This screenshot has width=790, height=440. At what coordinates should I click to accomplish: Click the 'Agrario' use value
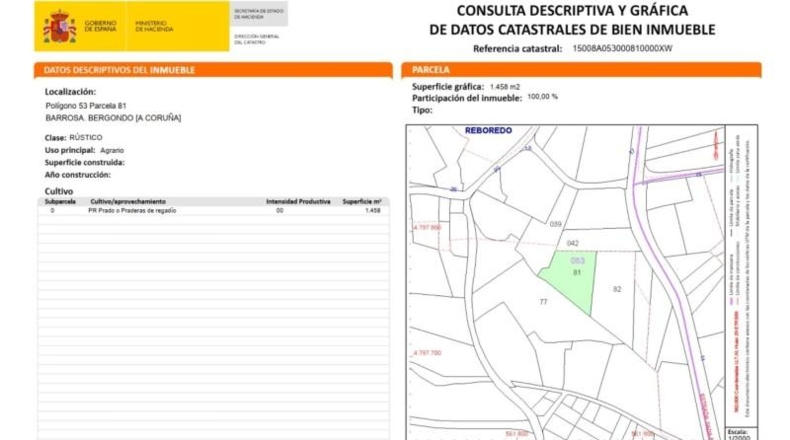(112, 151)
